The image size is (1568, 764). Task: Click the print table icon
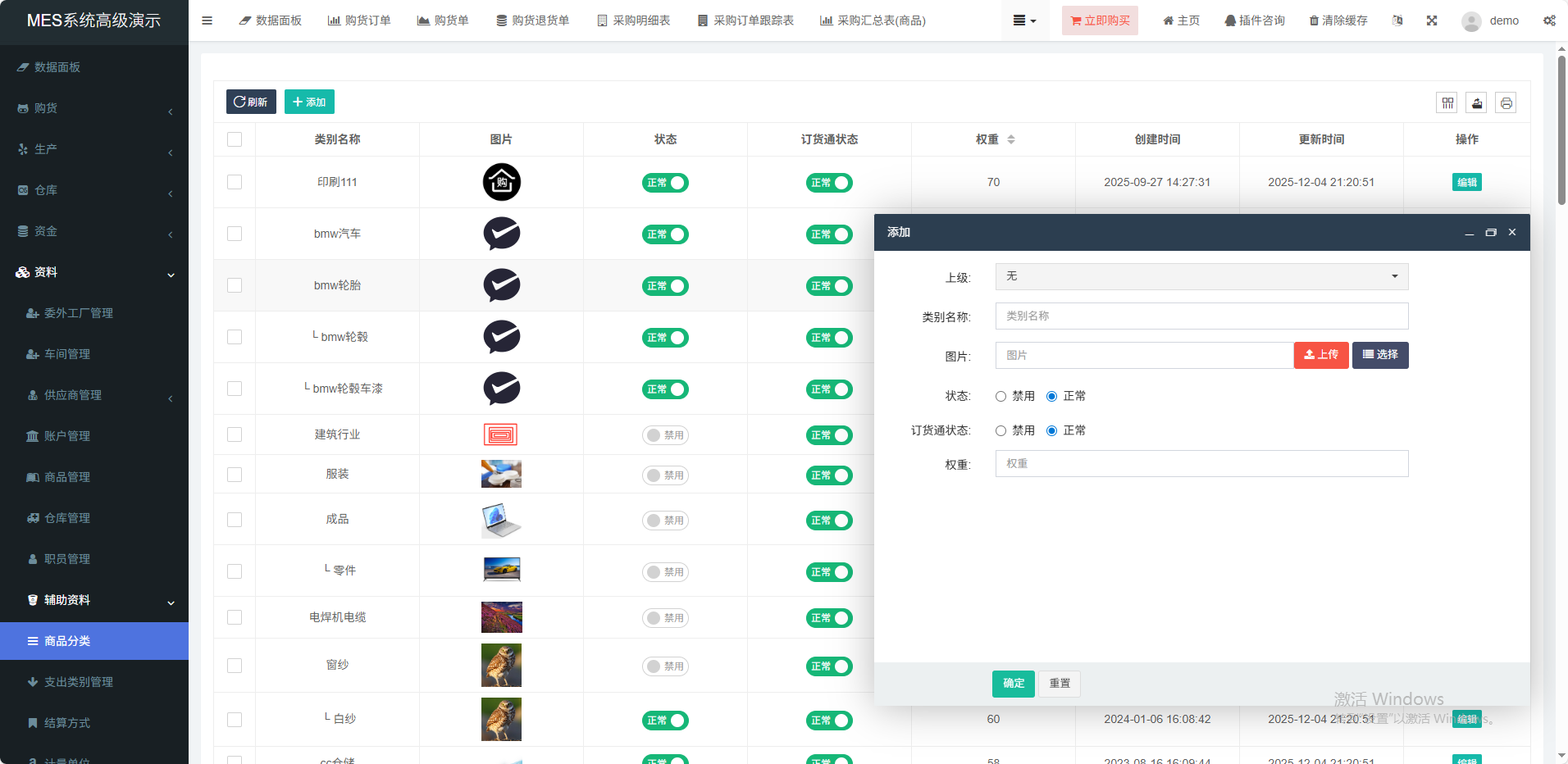coord(1506,102)
